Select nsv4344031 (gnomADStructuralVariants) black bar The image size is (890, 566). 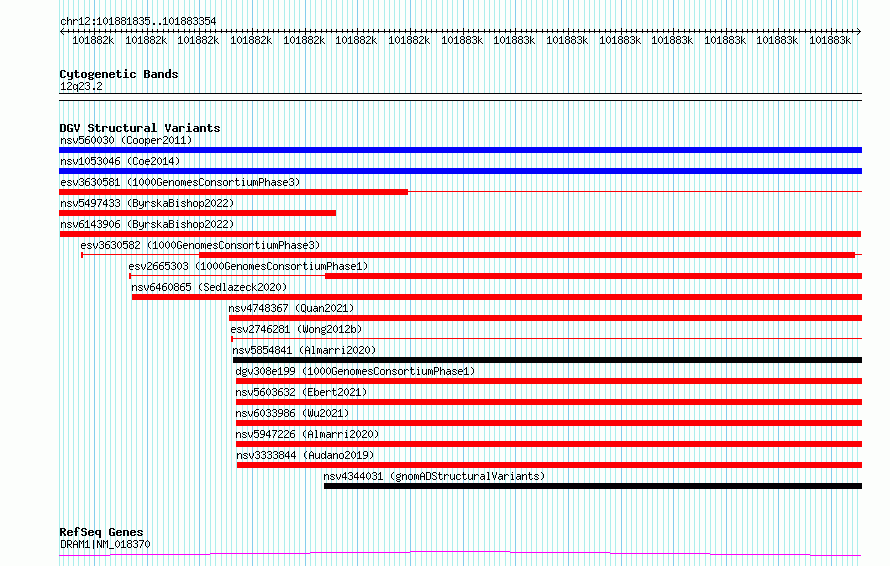tap(593, 486)
